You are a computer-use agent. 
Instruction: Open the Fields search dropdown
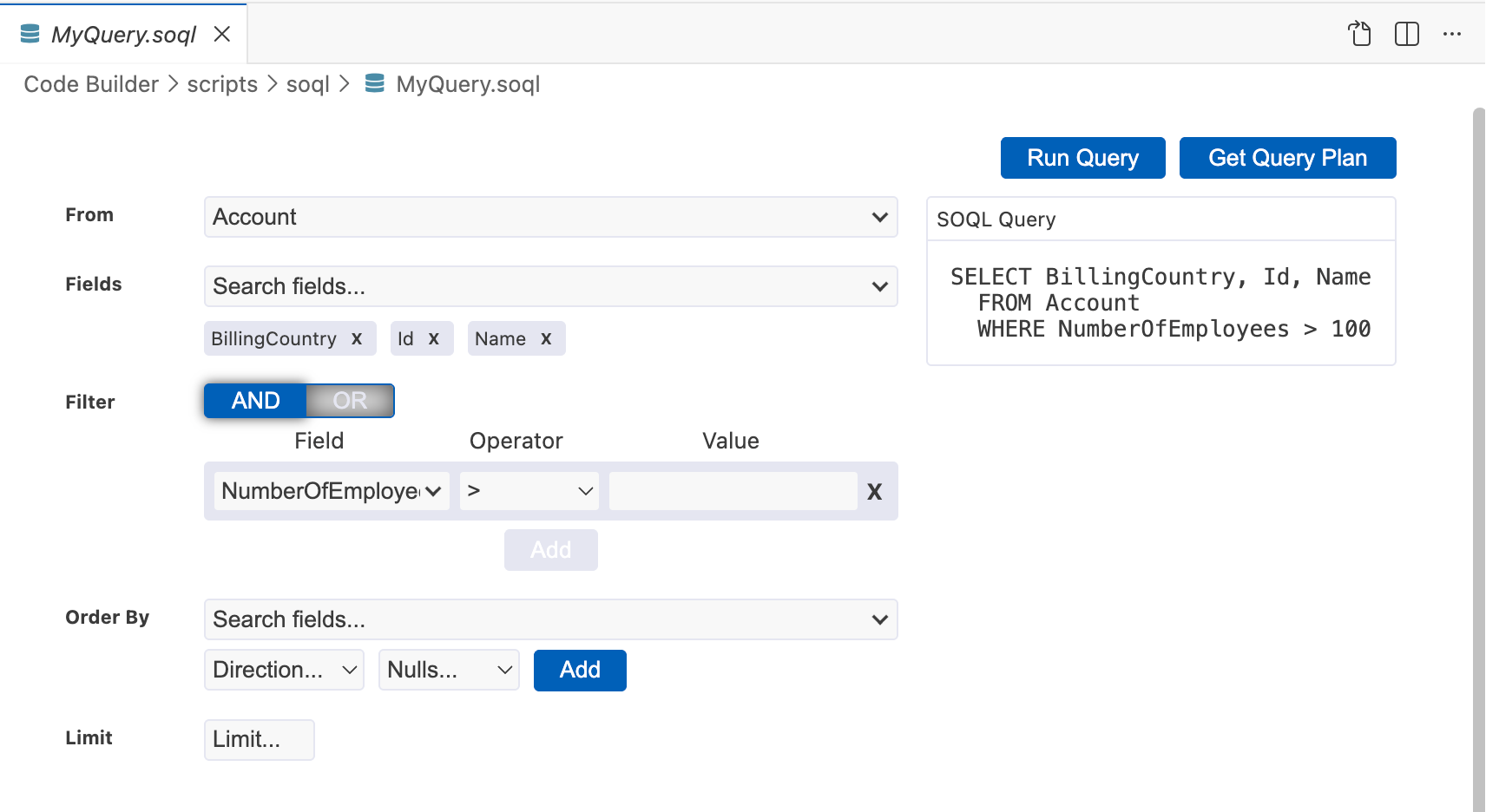(x=551, y=286)
